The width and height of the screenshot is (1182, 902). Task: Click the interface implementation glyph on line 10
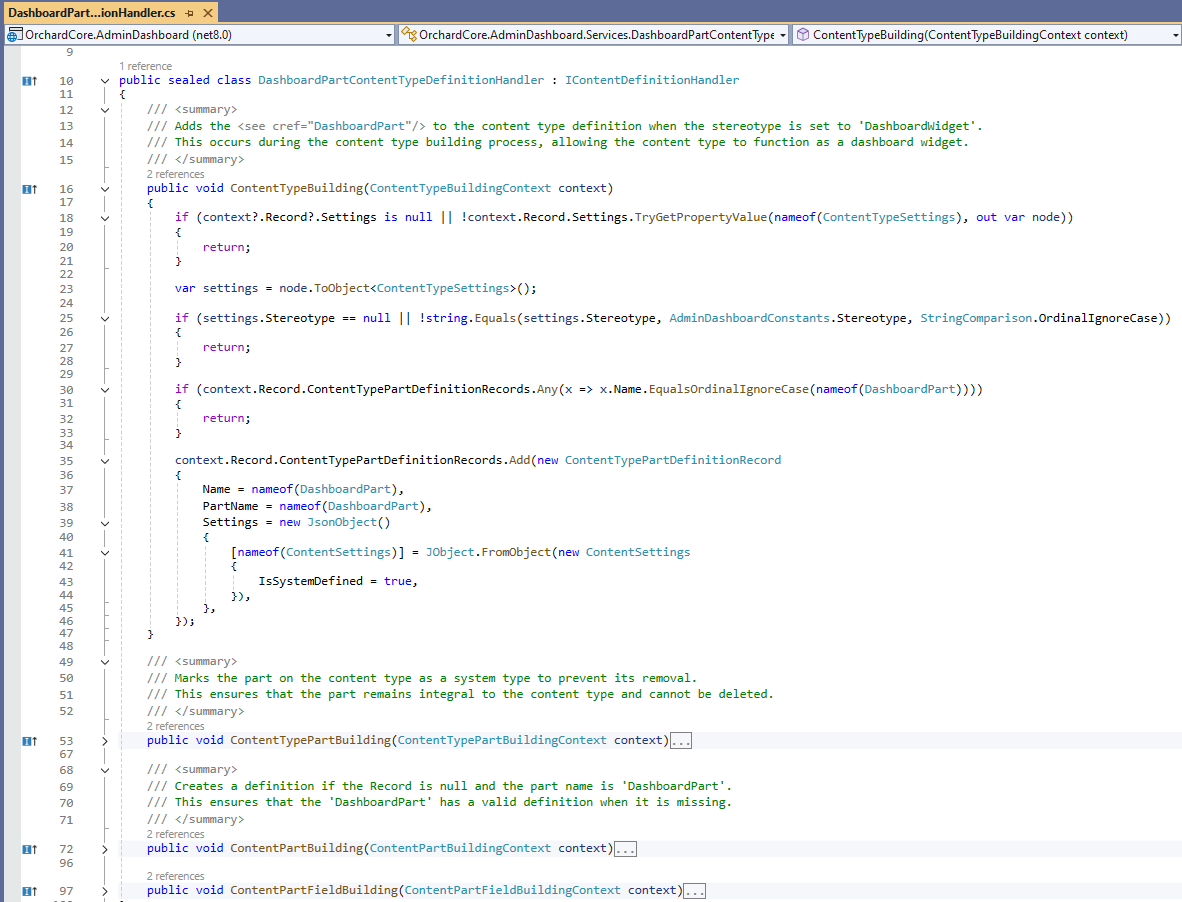[29, 81]
